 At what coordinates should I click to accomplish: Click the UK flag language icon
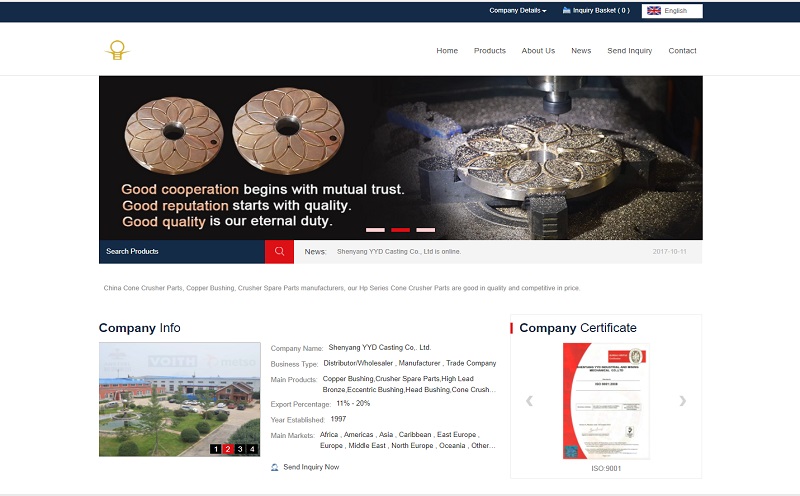point(654,11)
